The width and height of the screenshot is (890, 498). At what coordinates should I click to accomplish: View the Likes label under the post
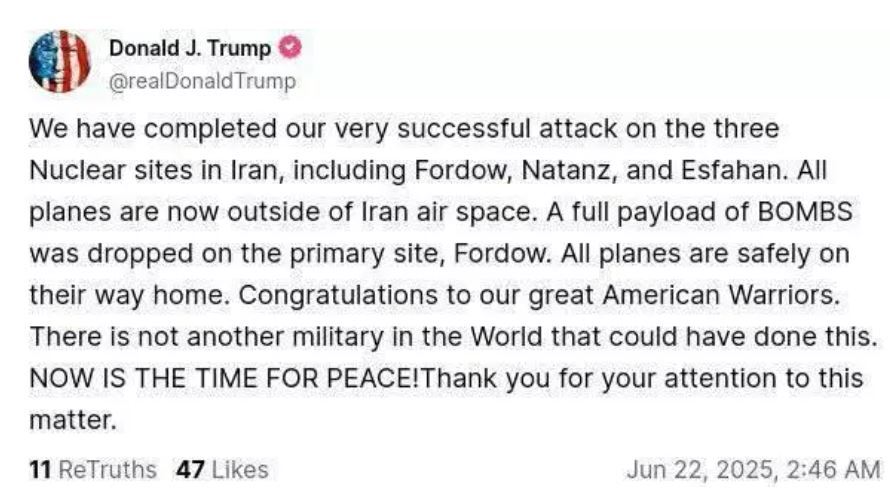240,470
